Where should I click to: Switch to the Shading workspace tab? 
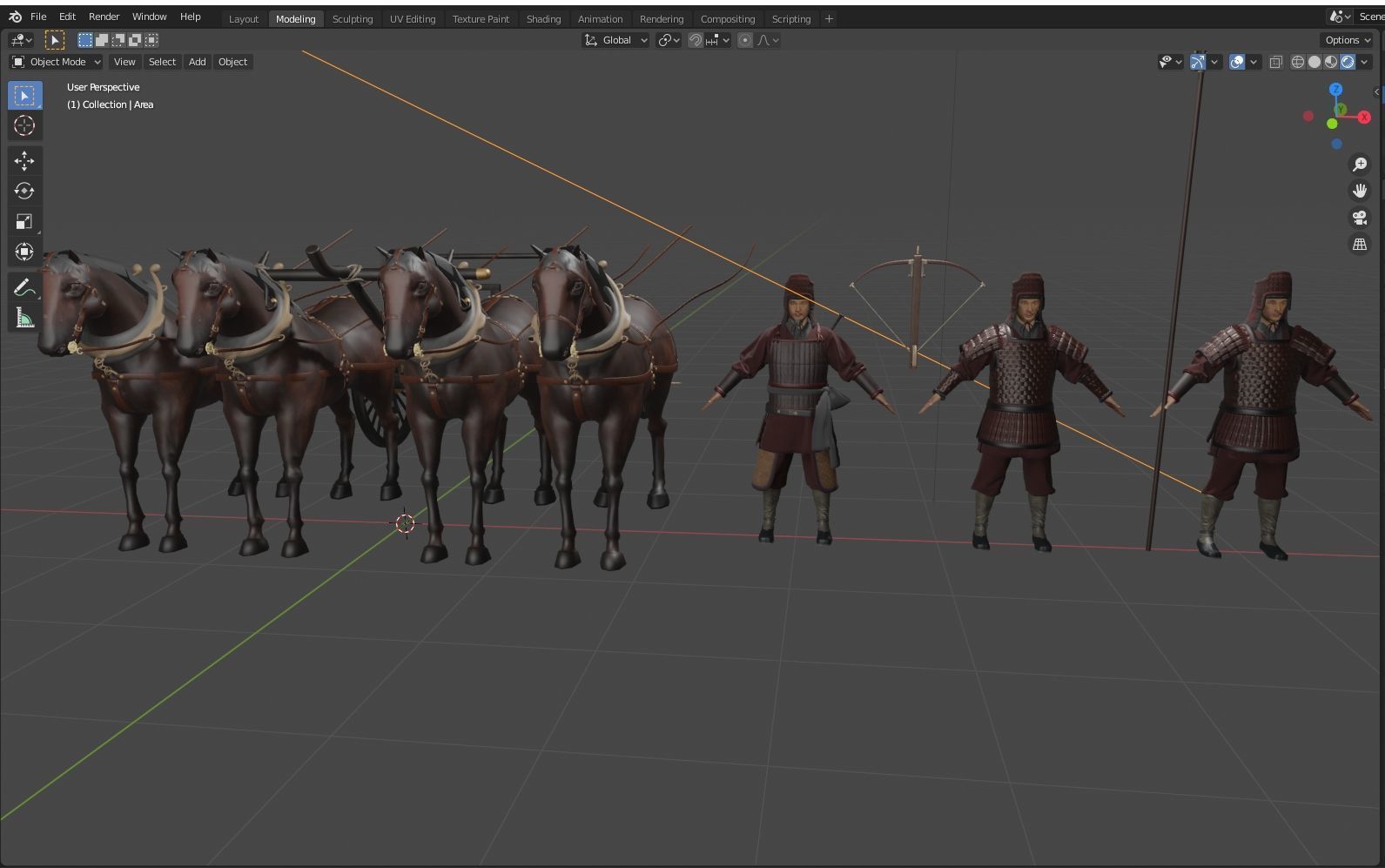point(543,19)
